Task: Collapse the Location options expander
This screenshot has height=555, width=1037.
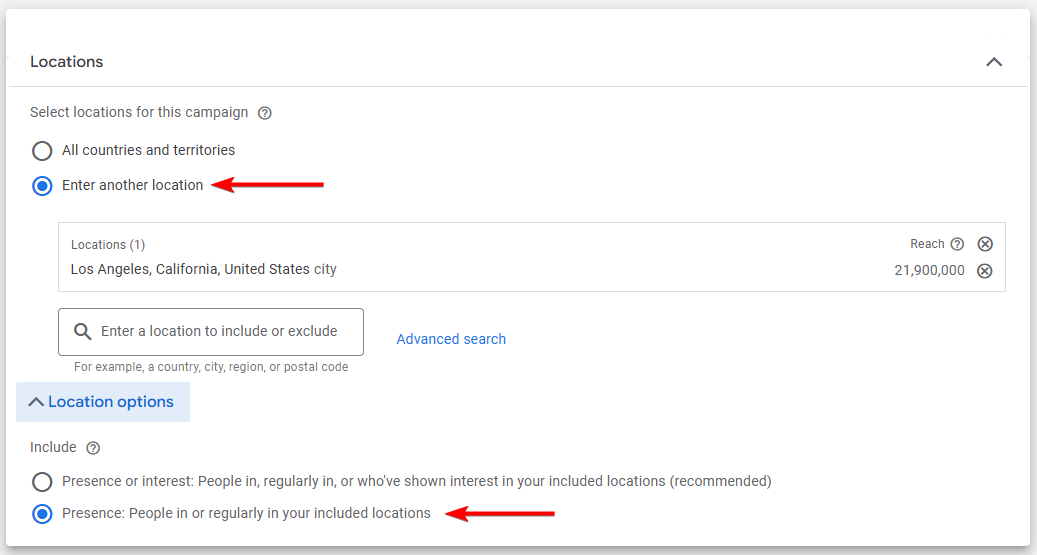Action: (102, 402)
